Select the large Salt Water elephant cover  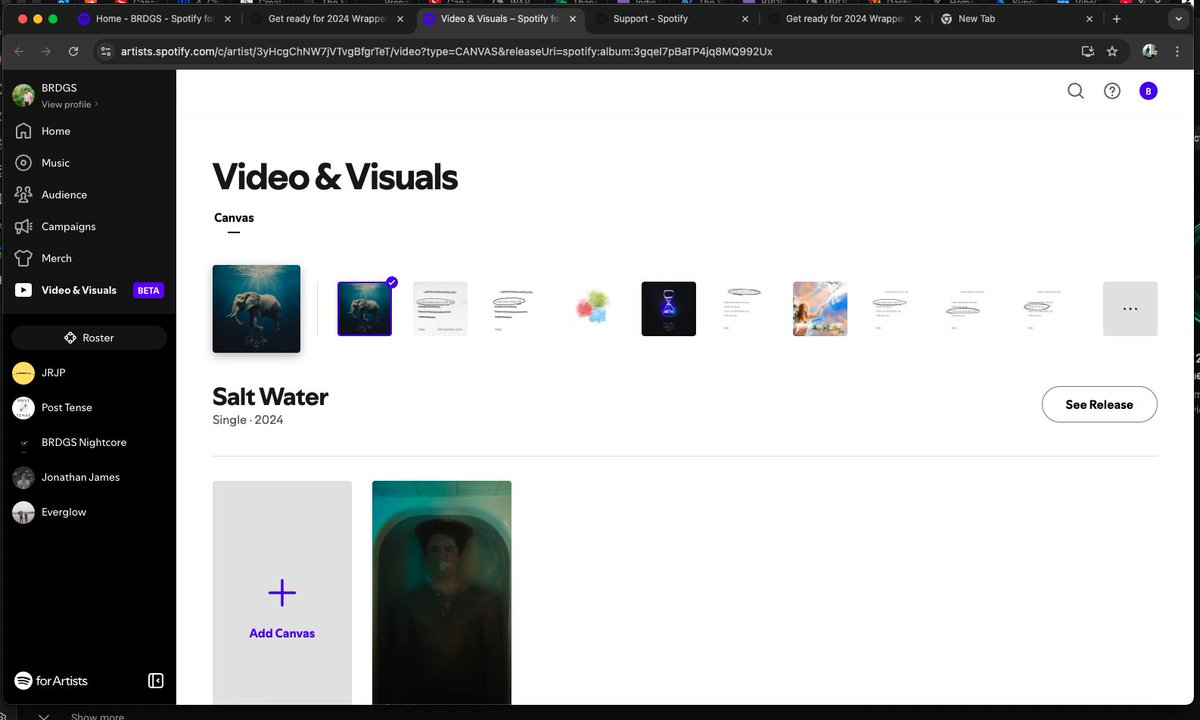coord(257,309)
